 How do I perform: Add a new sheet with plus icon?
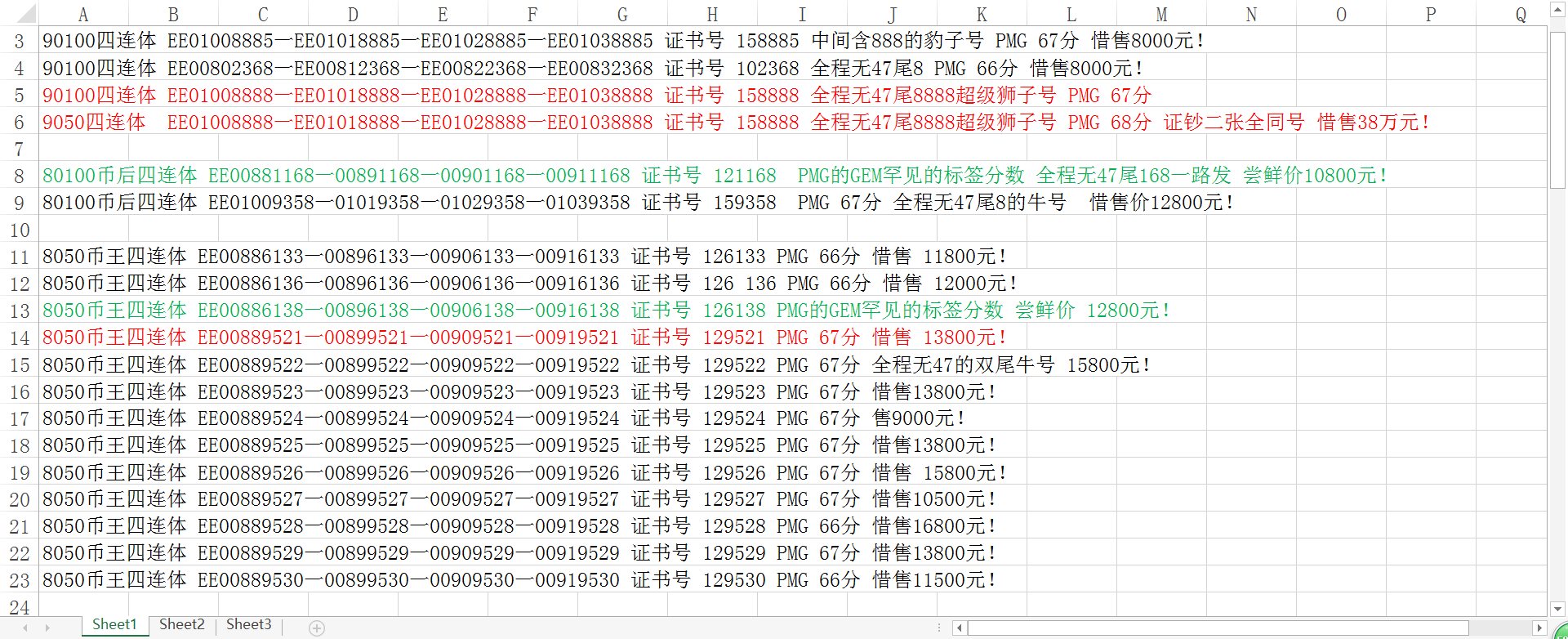pos(317,628)
